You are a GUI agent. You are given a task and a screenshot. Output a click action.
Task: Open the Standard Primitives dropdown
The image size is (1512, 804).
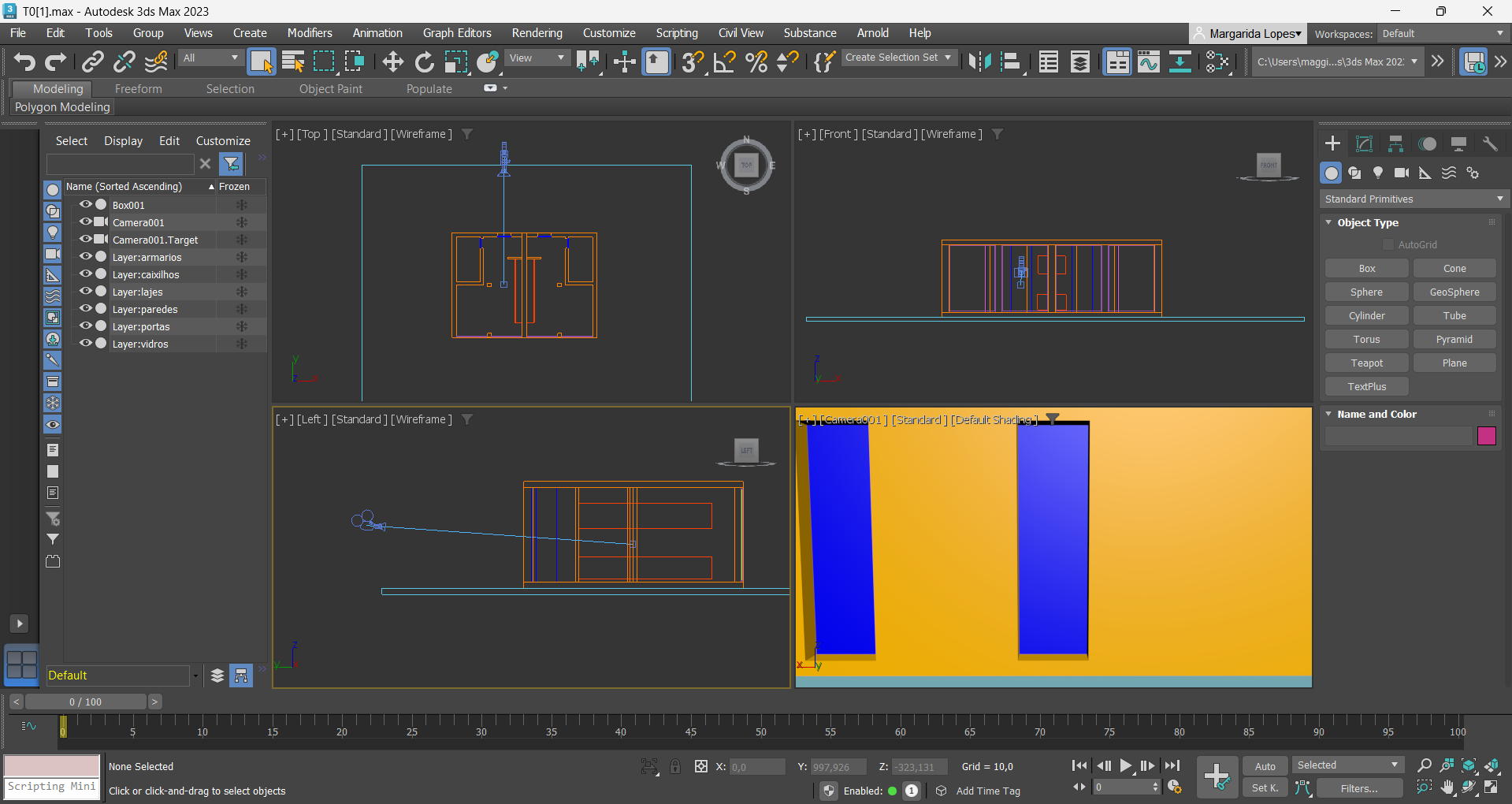coord(1412,199)
